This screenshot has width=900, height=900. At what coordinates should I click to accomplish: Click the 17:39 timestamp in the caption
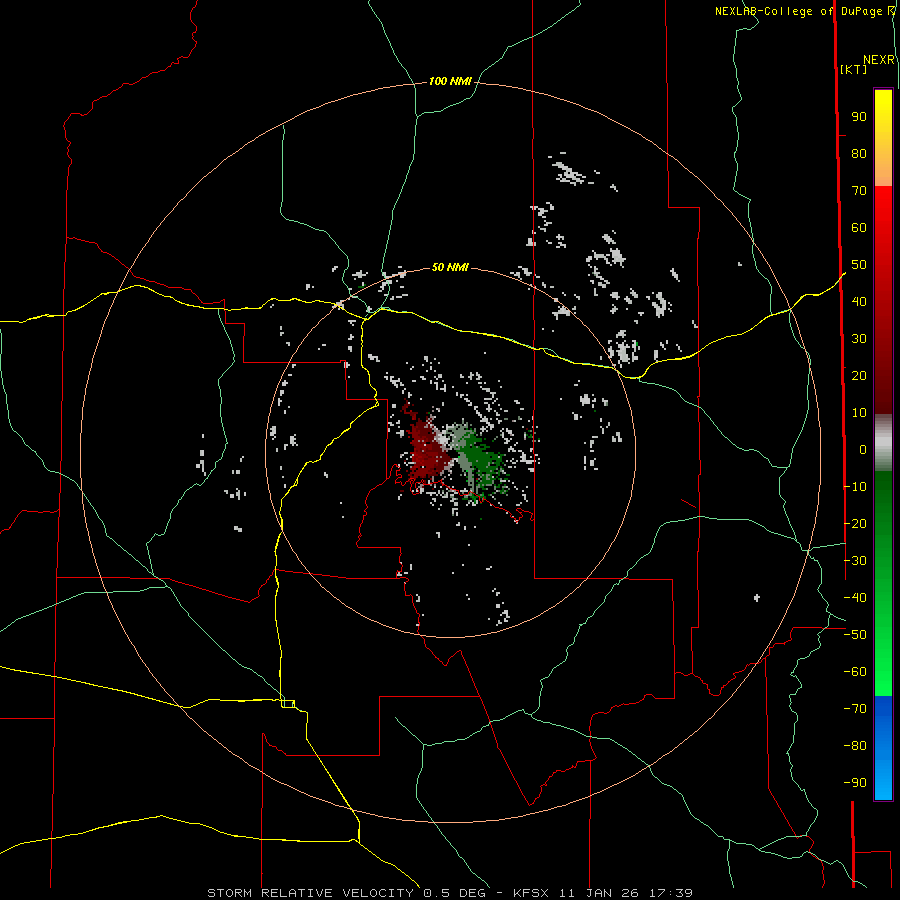[671, 893]
